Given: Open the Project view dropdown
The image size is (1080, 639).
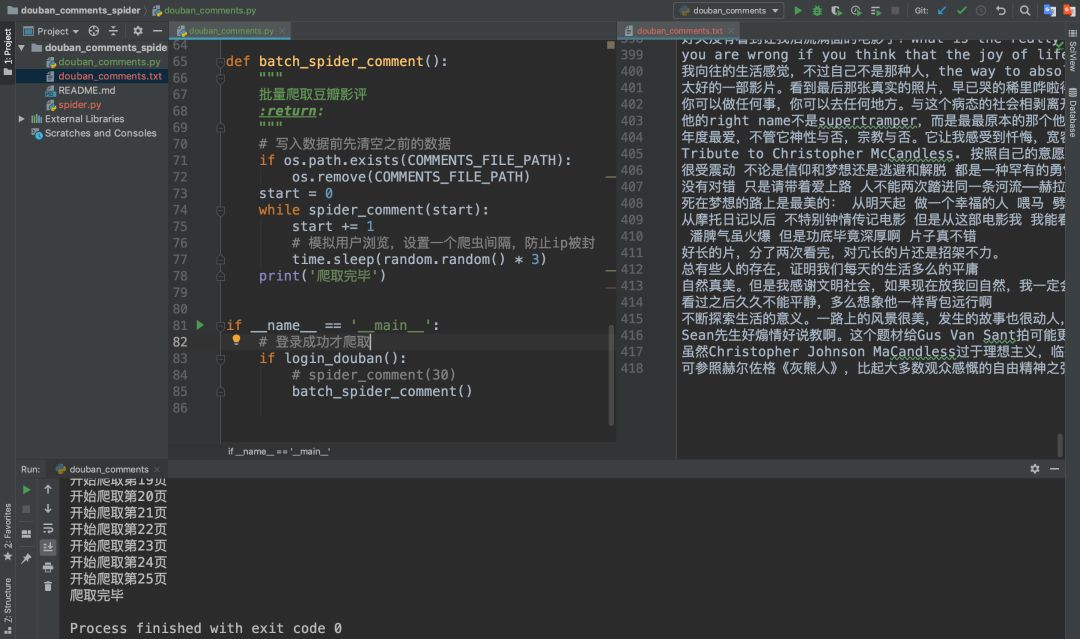Looking at the screenshot, I should 52,31.
